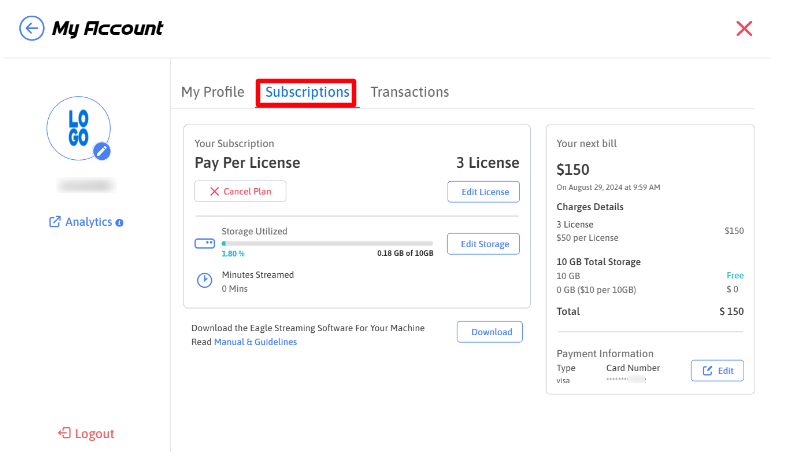The width and height of the screenshot is (789, 461).
Task: Switch to the My Profile tab
Action: click(212, 92)
